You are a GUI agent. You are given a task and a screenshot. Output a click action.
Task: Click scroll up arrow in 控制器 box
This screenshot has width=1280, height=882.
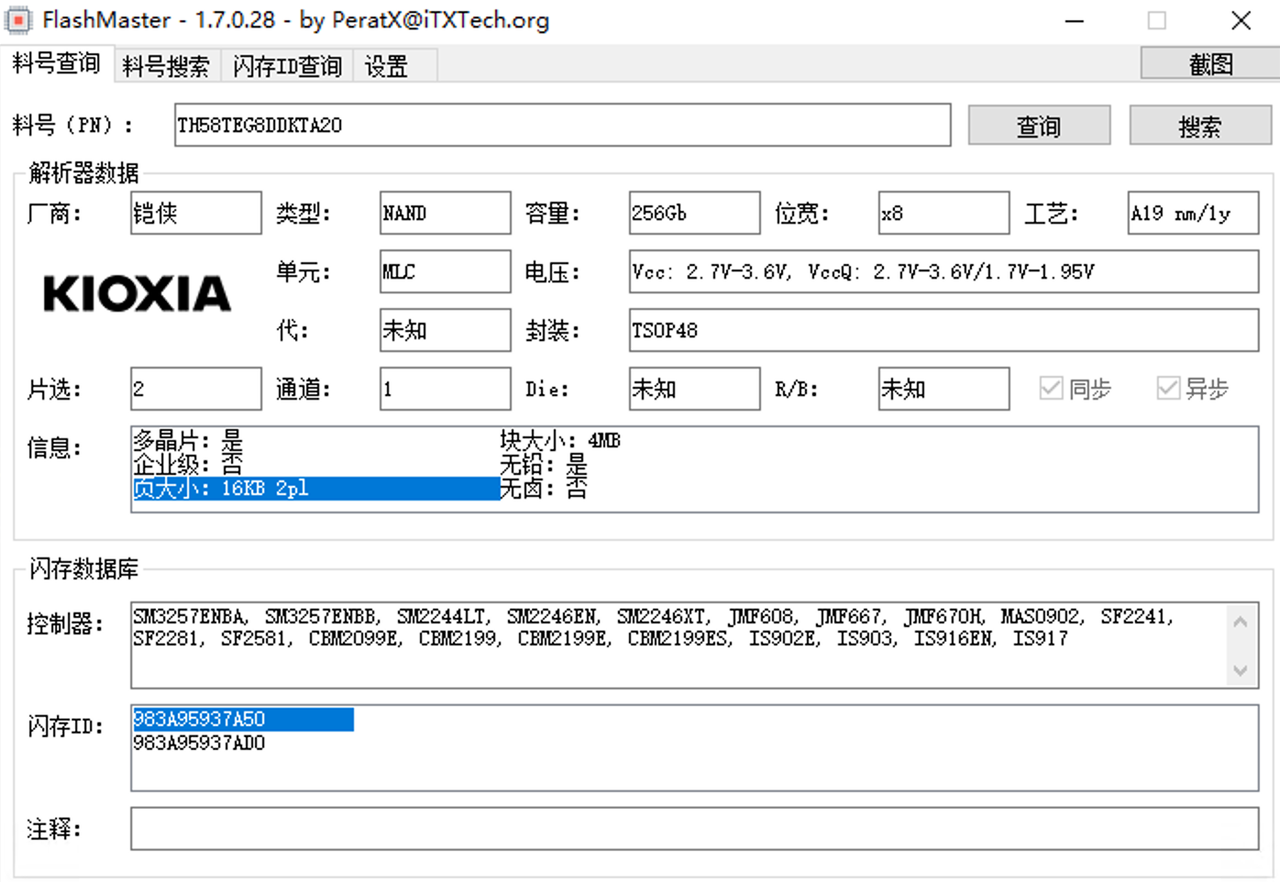pos(1241,622)
